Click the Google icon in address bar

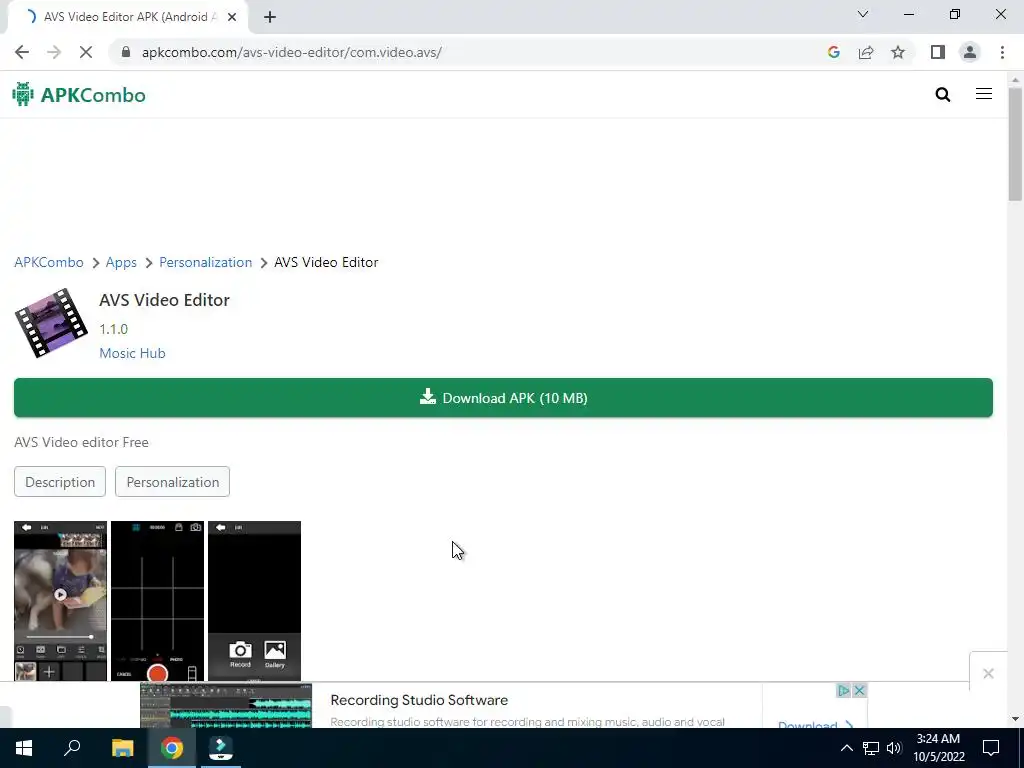click(833, 52)
